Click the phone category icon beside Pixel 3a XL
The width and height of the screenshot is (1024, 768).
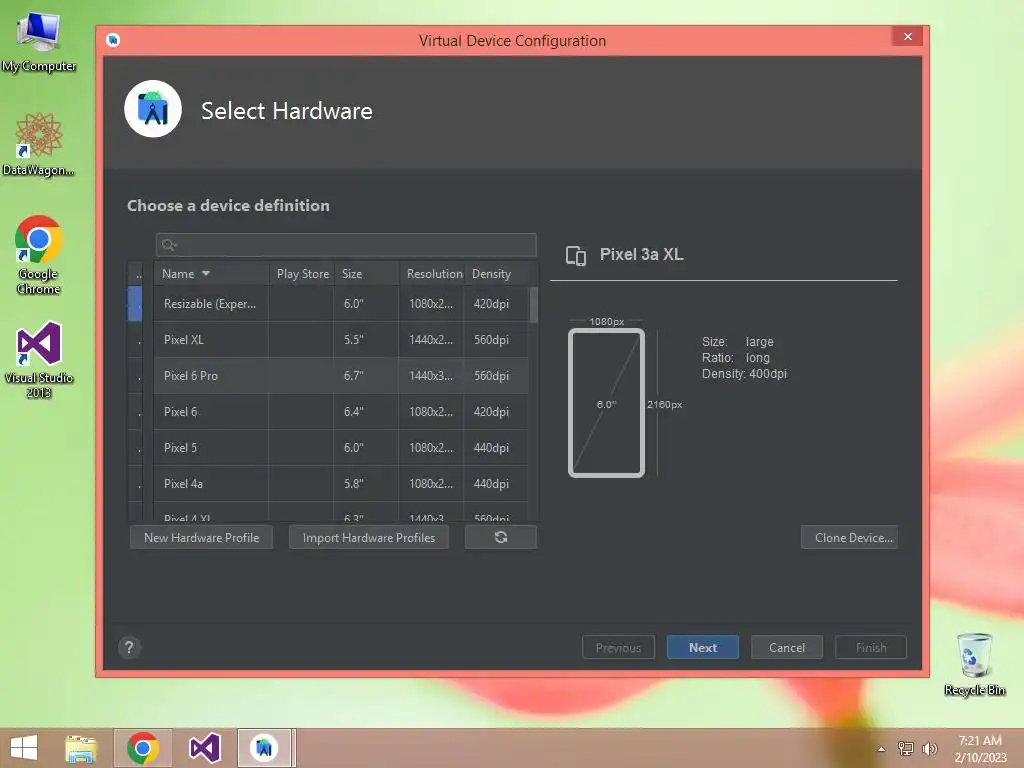[575, 255]
